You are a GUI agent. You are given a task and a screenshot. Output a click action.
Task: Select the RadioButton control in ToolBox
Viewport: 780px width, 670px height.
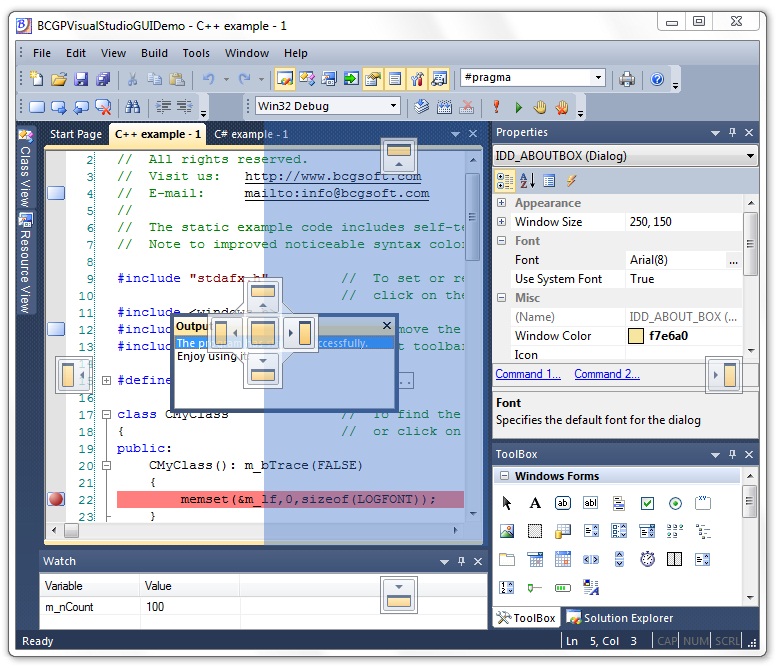coord(675,503)
